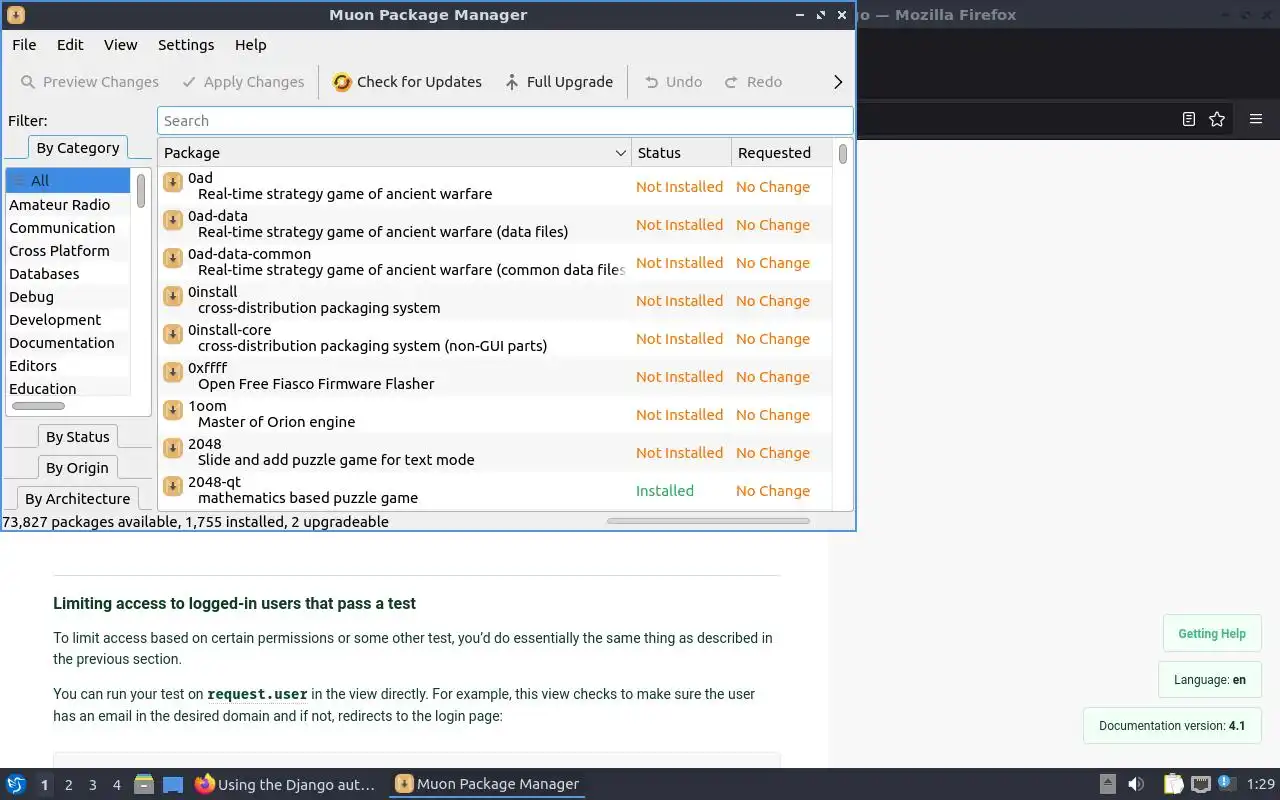Image resolution: width=1280 pixels, height=800 pixels.
Task: Click Getting Help button in Firefox page
Action: (x=1212, y=634)
